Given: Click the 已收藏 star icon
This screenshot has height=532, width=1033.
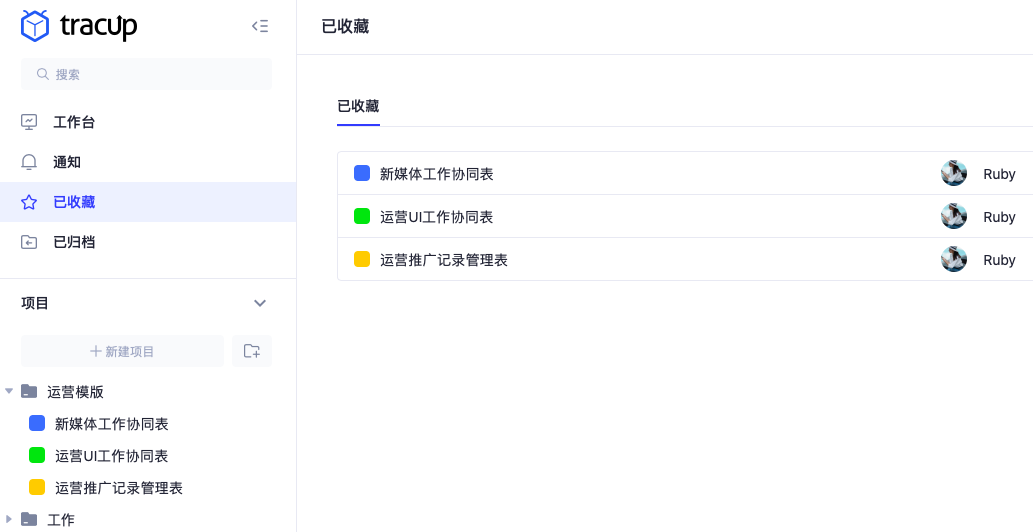Looking at the screenshot, I should 29,202.
